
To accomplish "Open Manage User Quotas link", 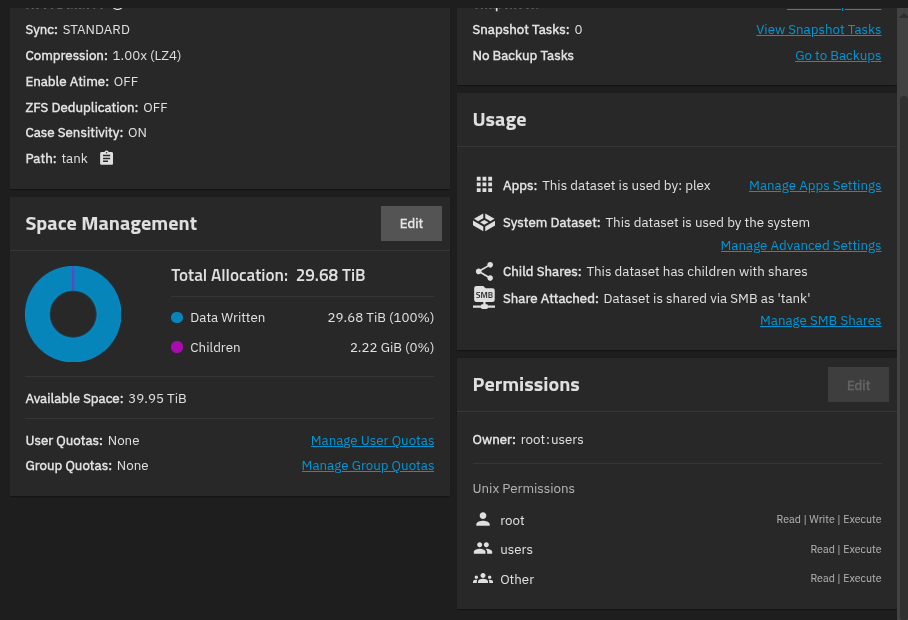I will [x=372, y=441].
